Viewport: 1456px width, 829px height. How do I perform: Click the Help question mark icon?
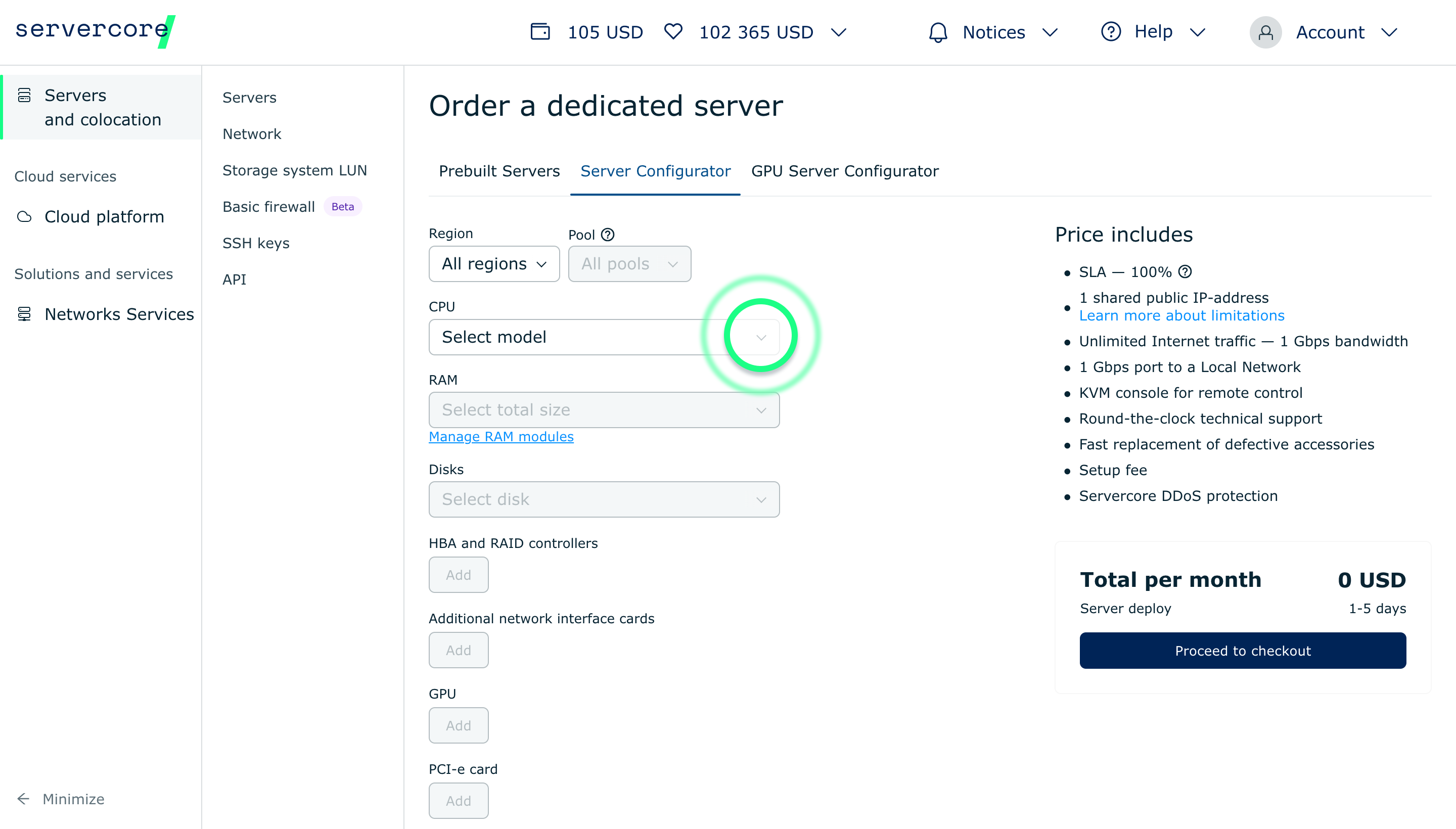(x=1110, y=31)
